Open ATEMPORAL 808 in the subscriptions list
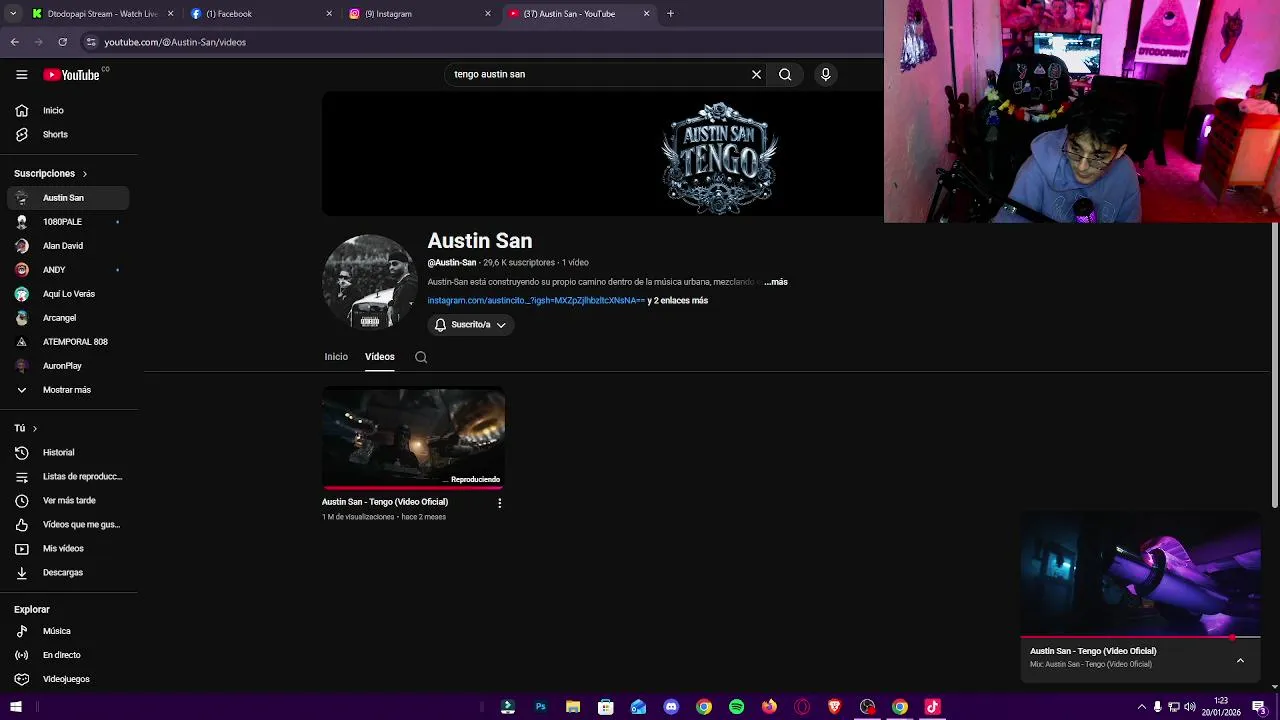This screenshot has height=720, width=1280. pos(68,342)
